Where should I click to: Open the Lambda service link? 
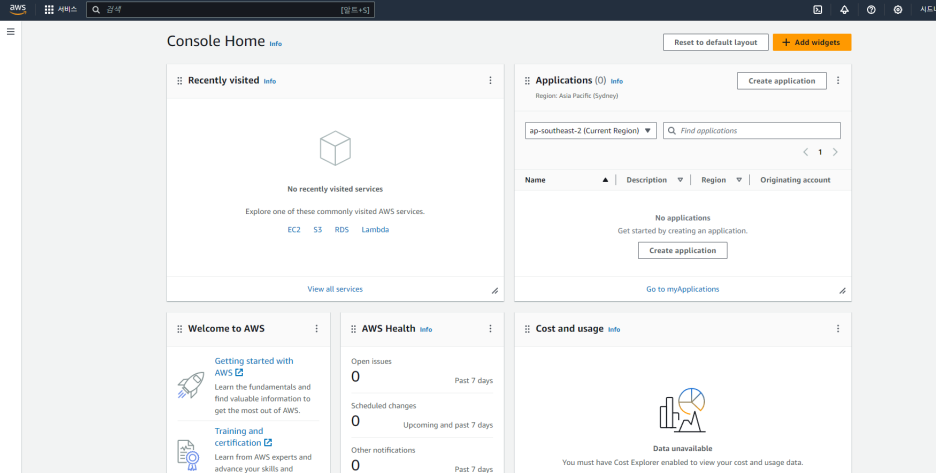(375, 229)
